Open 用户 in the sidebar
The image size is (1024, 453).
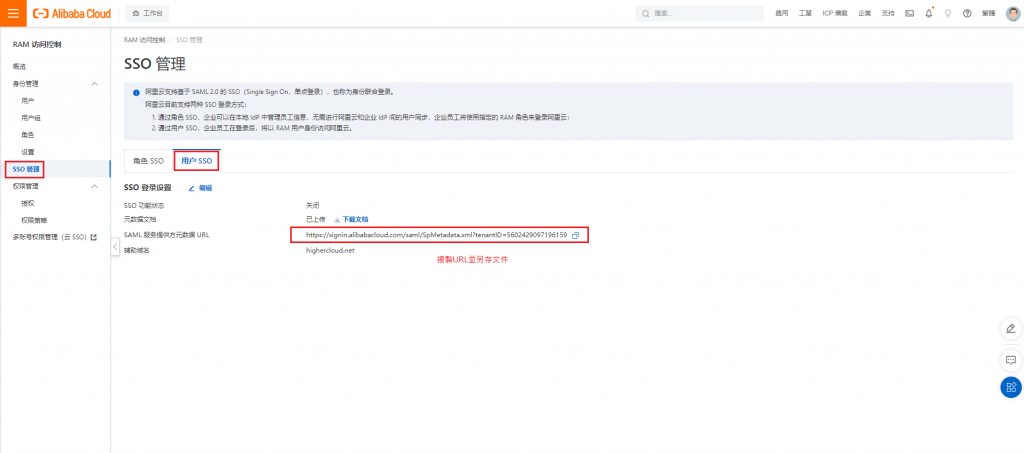tap(27, 101)
